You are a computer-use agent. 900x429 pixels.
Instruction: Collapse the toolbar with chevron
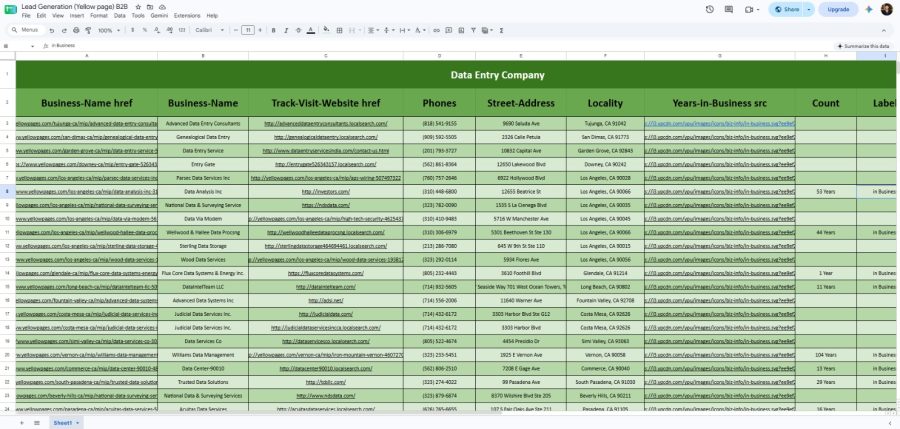click(x=884, y=30)
